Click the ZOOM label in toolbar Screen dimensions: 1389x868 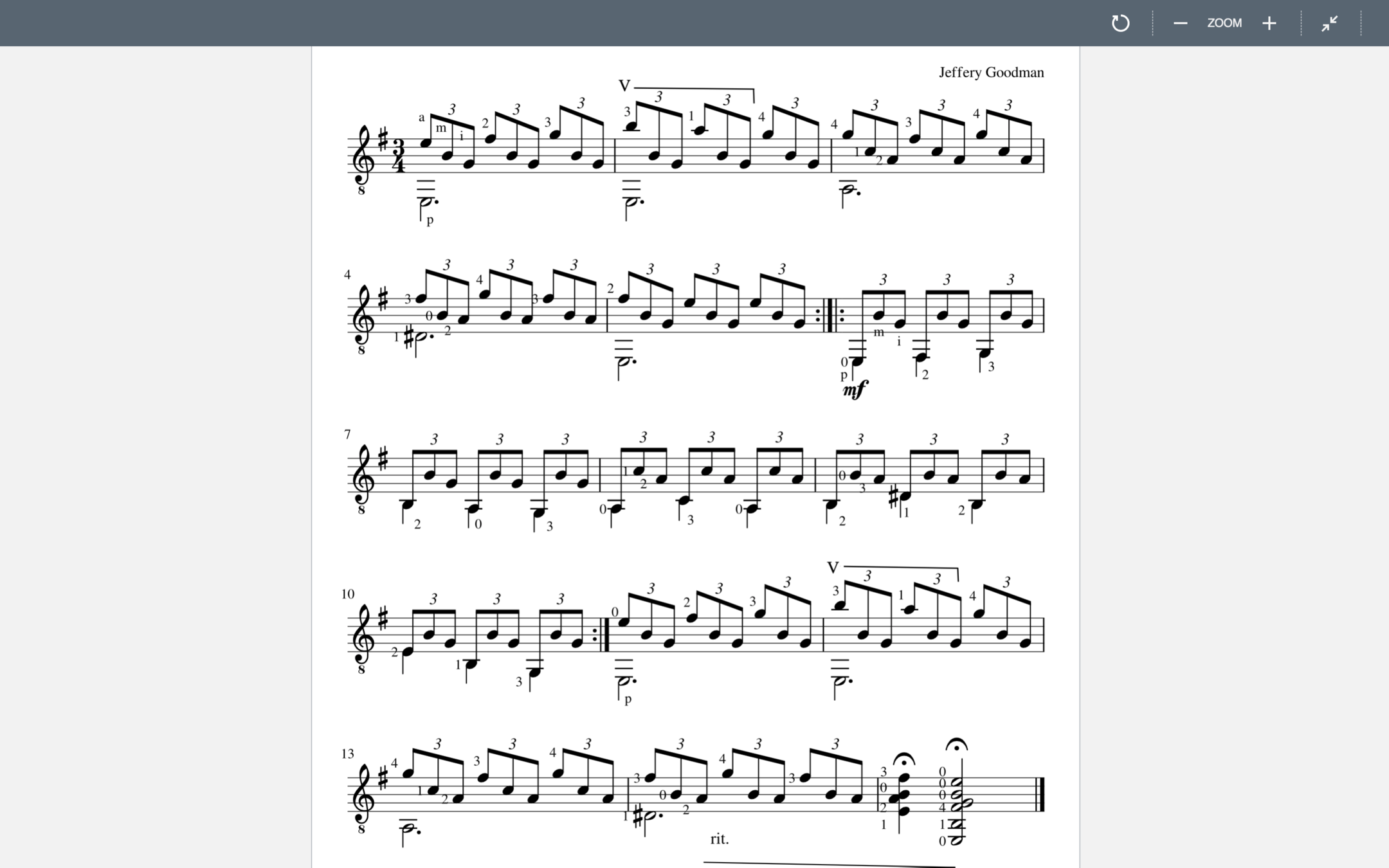point(1224,23)
